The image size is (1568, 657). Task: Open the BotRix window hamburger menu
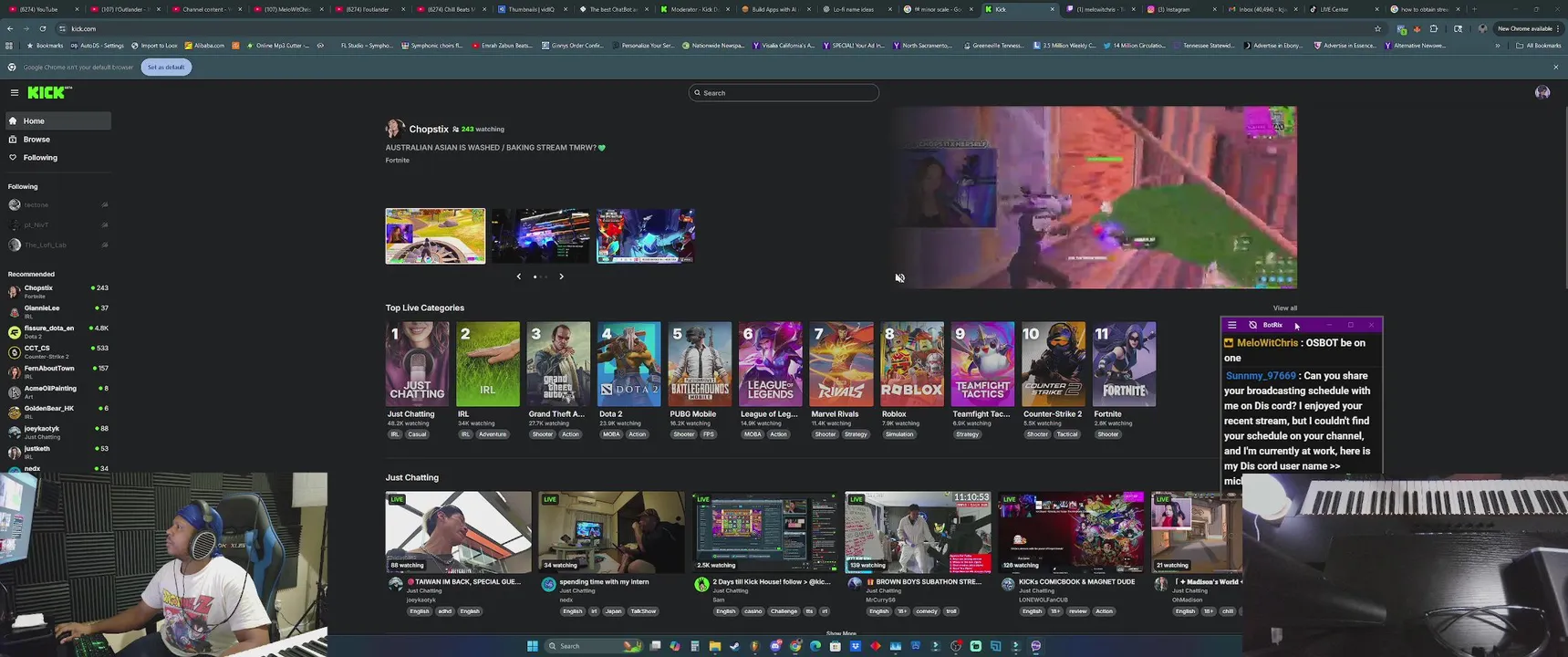(1232, 325)
